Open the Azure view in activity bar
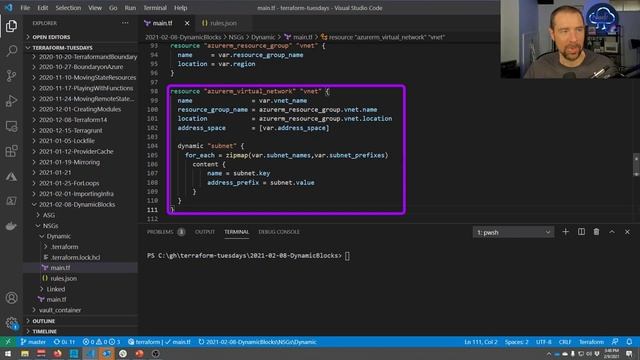 [x=11, y=176]
